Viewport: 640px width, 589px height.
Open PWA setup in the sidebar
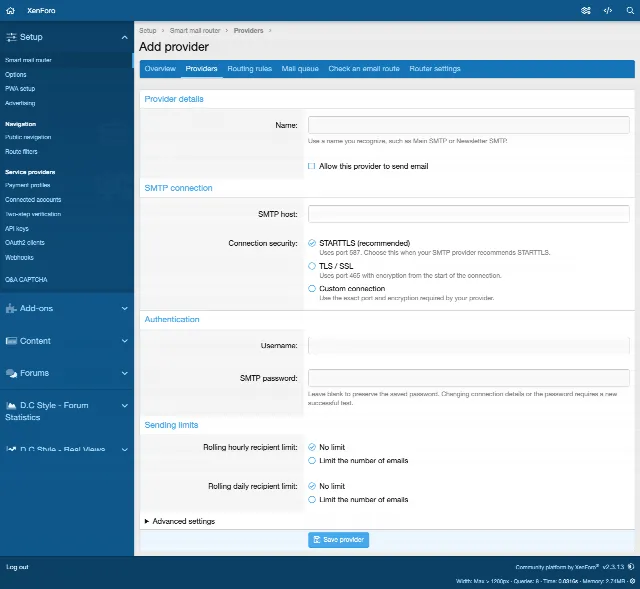[x=20, y=89]
